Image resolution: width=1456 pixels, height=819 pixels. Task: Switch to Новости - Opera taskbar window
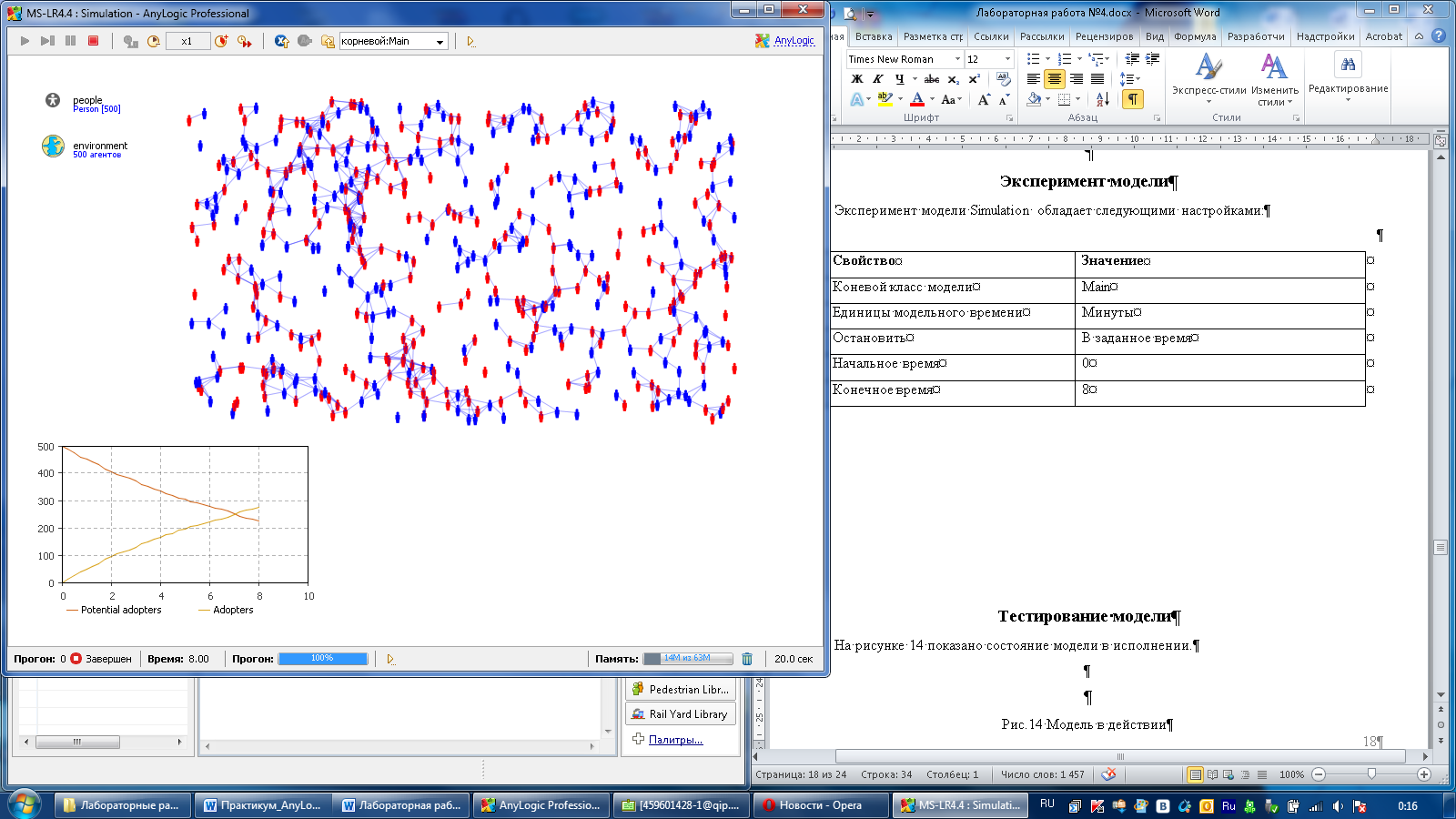pos(821,805)
